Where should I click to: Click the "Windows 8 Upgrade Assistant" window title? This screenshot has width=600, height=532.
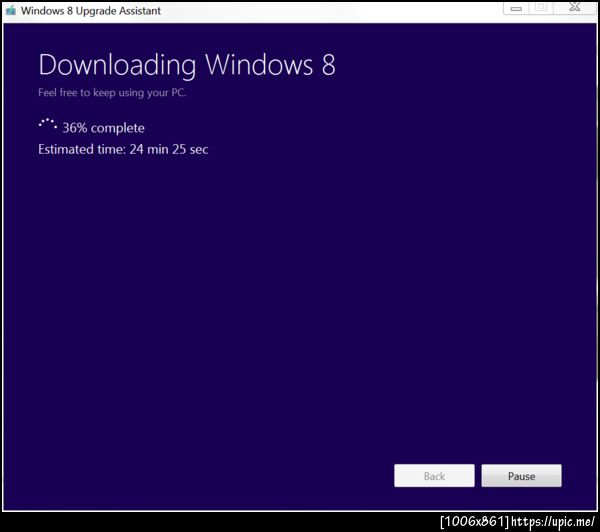point(91,11)
